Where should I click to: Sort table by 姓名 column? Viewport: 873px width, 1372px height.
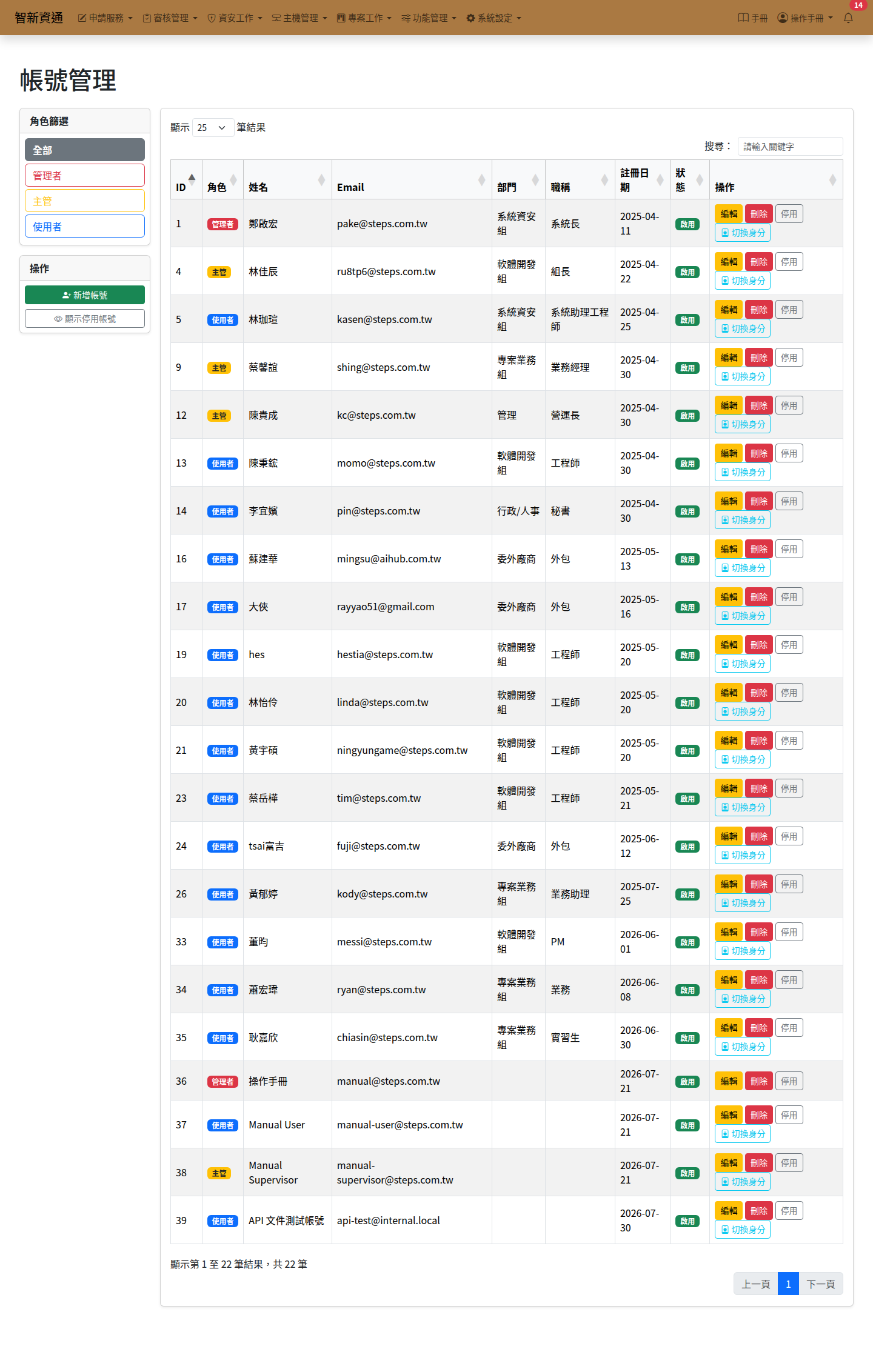tap(287, 180)
